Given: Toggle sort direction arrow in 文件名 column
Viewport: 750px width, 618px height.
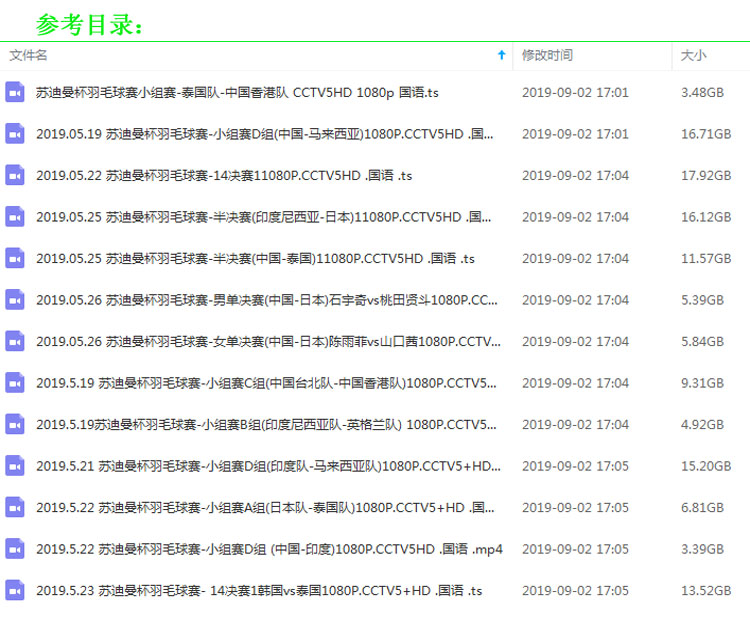Looking at the screenshot, I should (501, 56).
